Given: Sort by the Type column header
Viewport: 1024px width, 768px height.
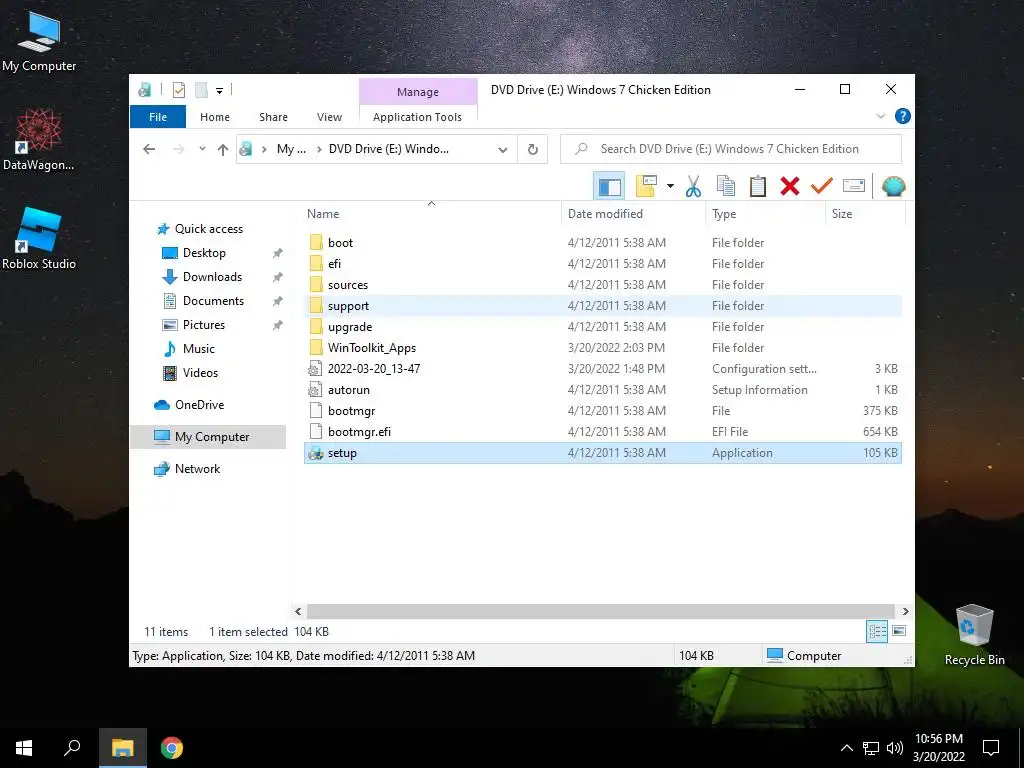Looking at the screenshot, I should pos(765,214).
